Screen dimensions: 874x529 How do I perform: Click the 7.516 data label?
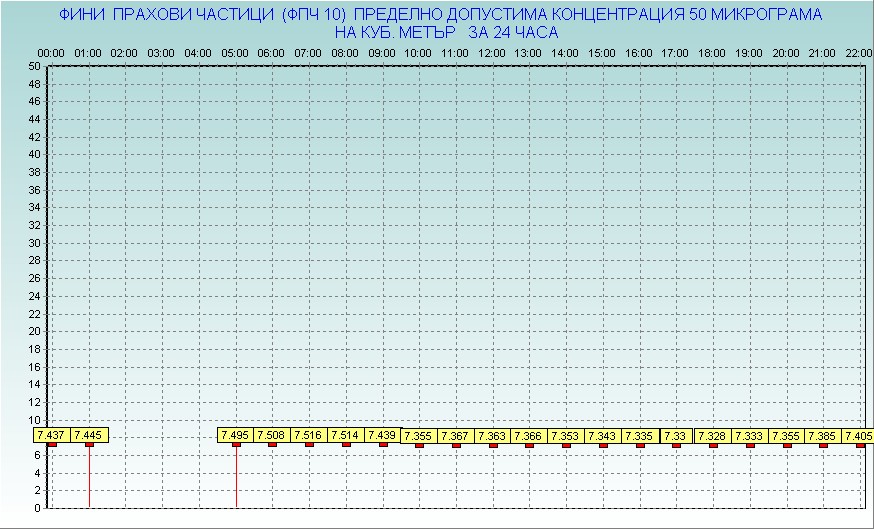(x=309, y=435)
